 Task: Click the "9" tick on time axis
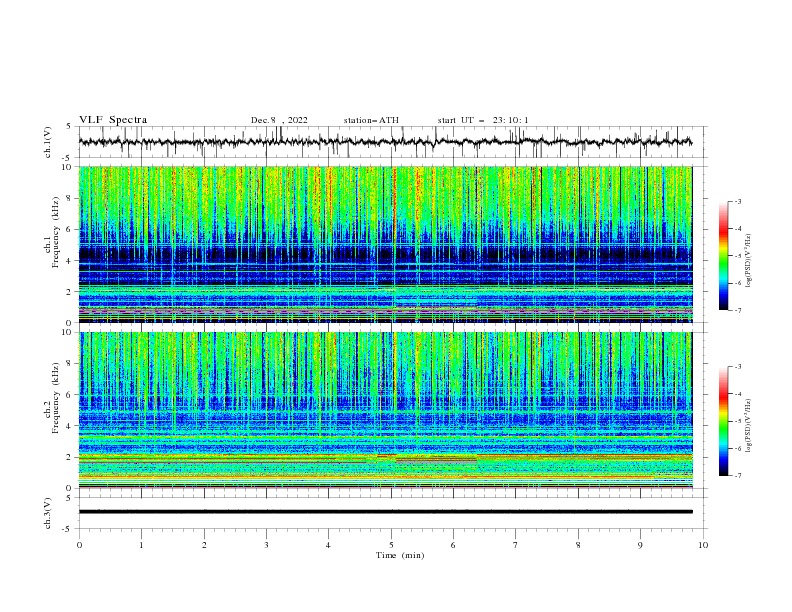point(640,545)
